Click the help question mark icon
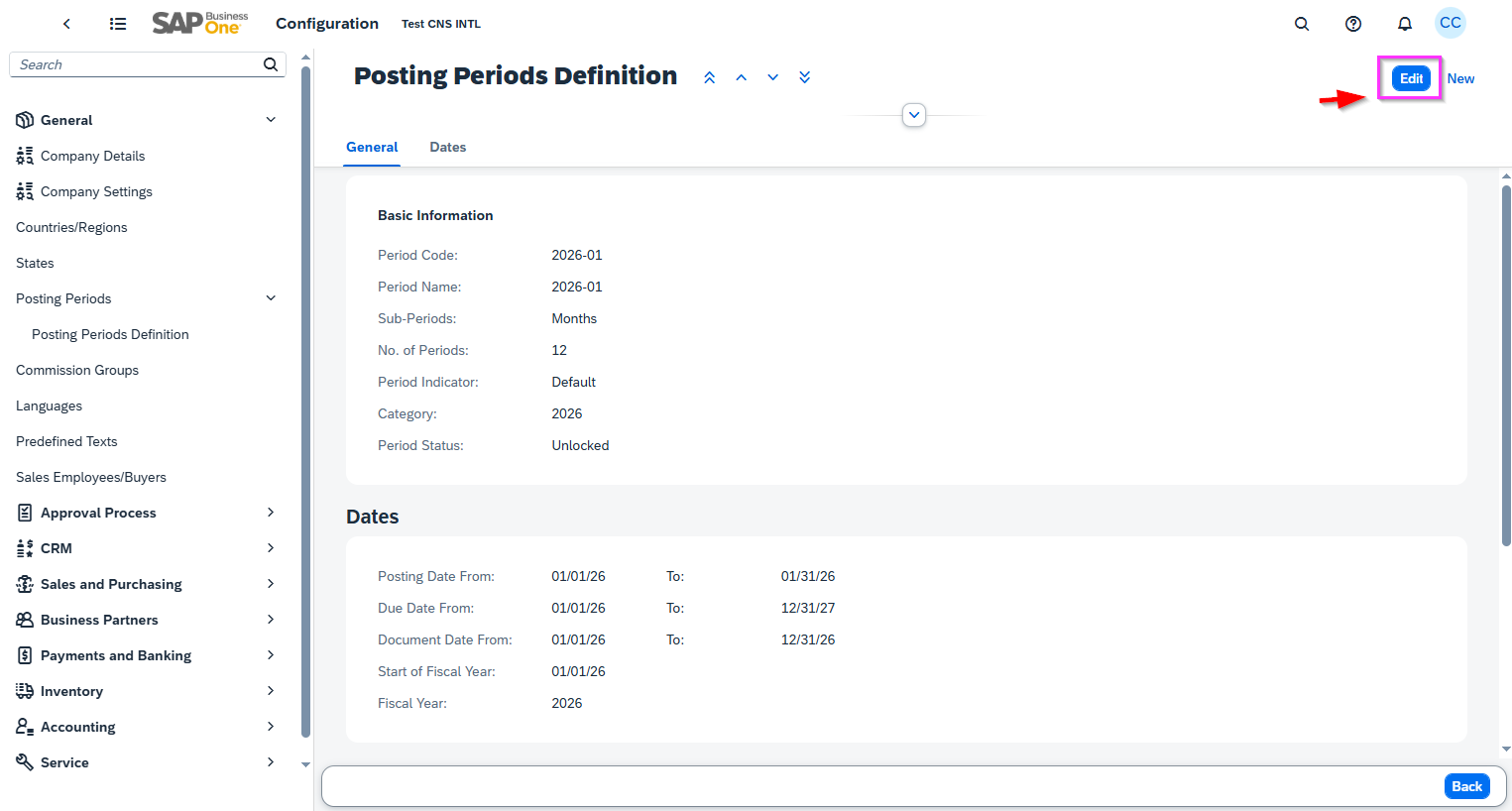The height and width of the screenshot is (811, 1512). [x=1353, y=23]
